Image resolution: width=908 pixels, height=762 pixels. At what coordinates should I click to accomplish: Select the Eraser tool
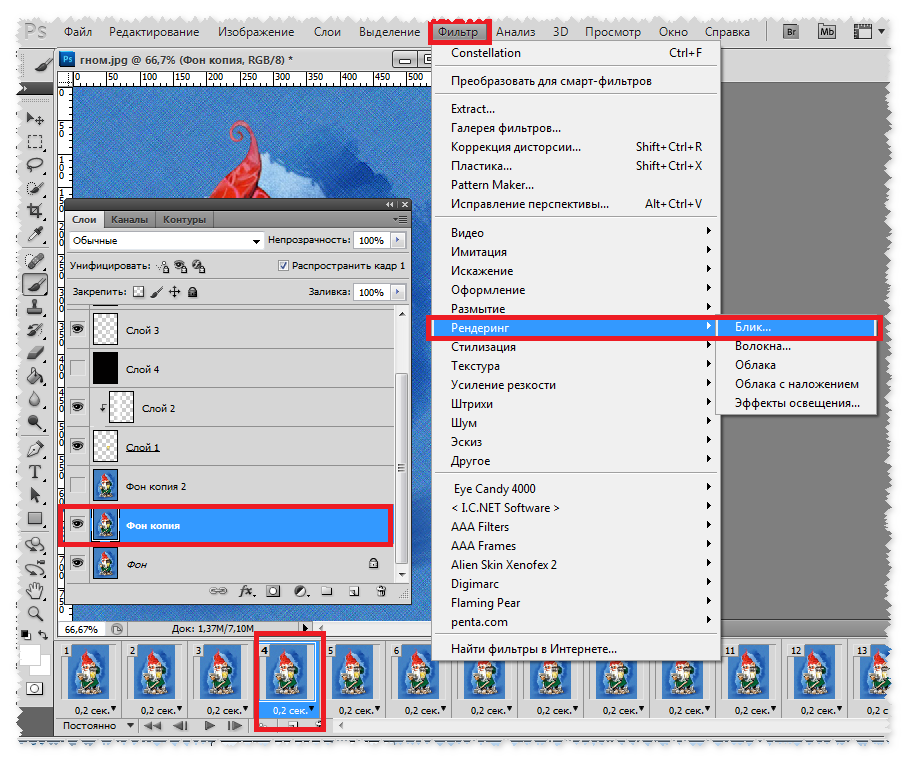[35, 353]
